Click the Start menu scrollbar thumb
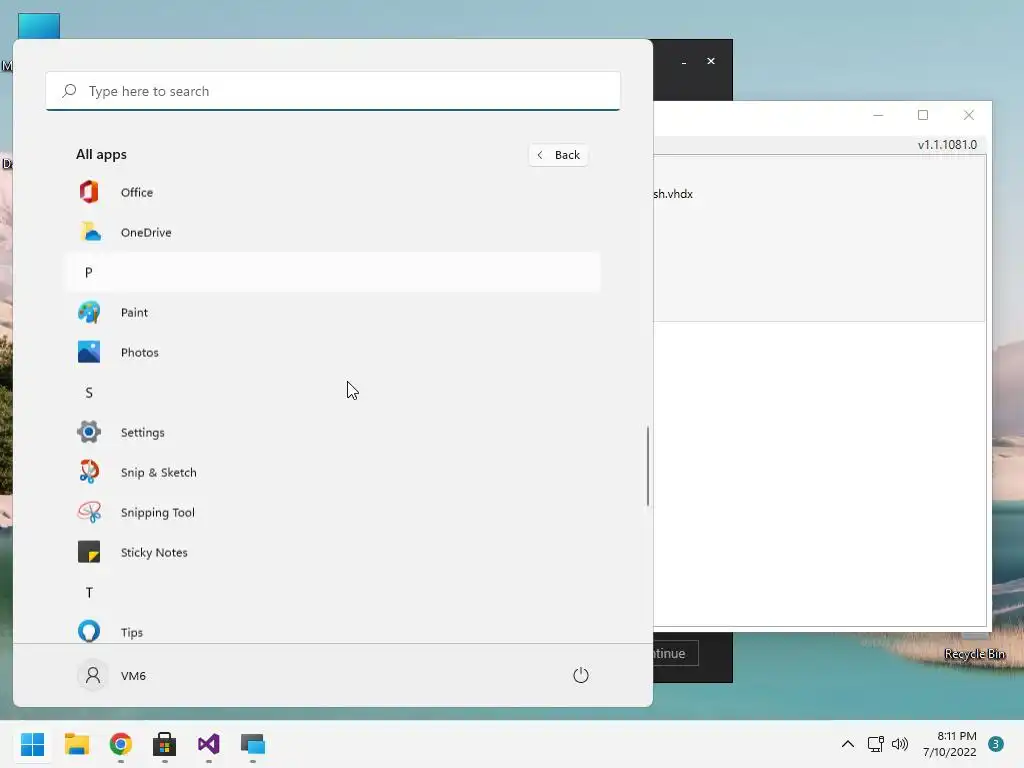 point(647,466)
